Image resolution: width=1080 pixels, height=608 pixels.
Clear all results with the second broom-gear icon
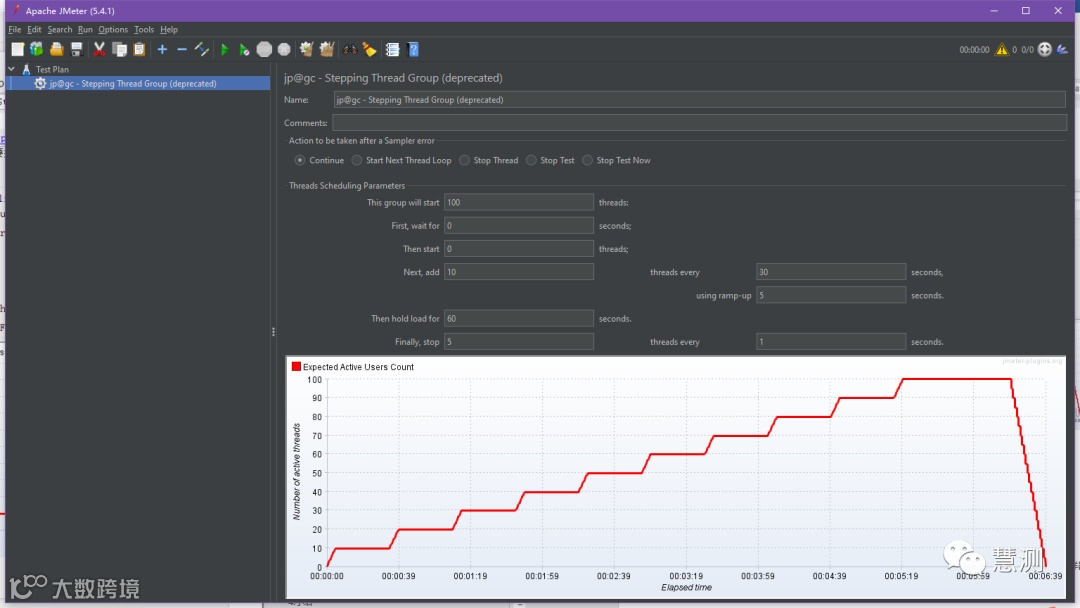point(326,49)
